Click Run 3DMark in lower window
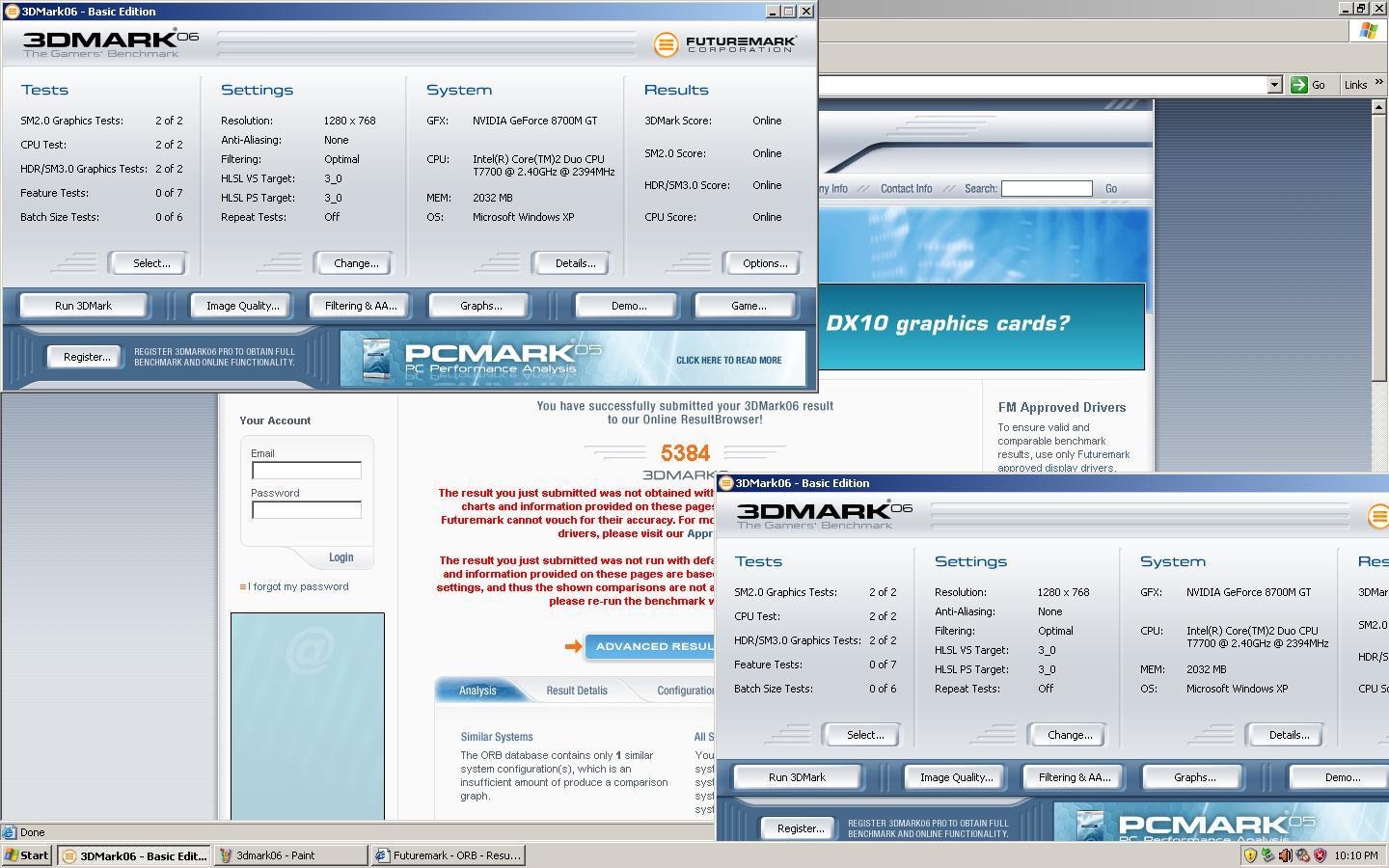This screenshot has height=868, width=1389. (797, 777)
